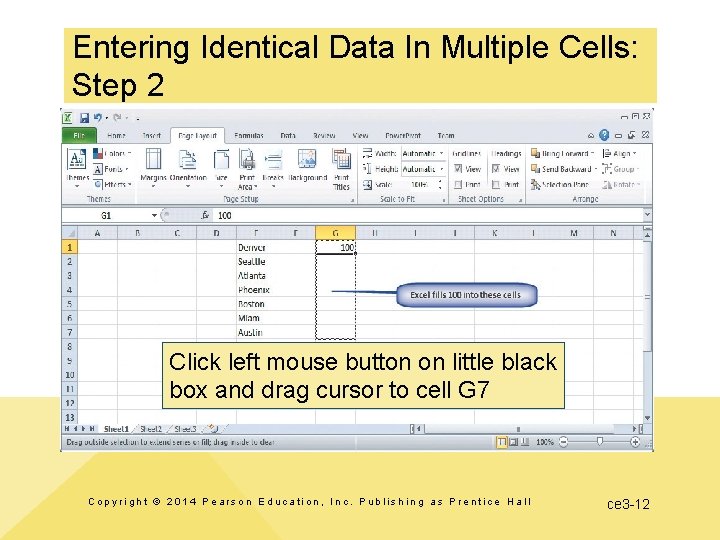Select the Sheet3 worksheet tab
Screen dimensions: 720x540
(185, 429)
